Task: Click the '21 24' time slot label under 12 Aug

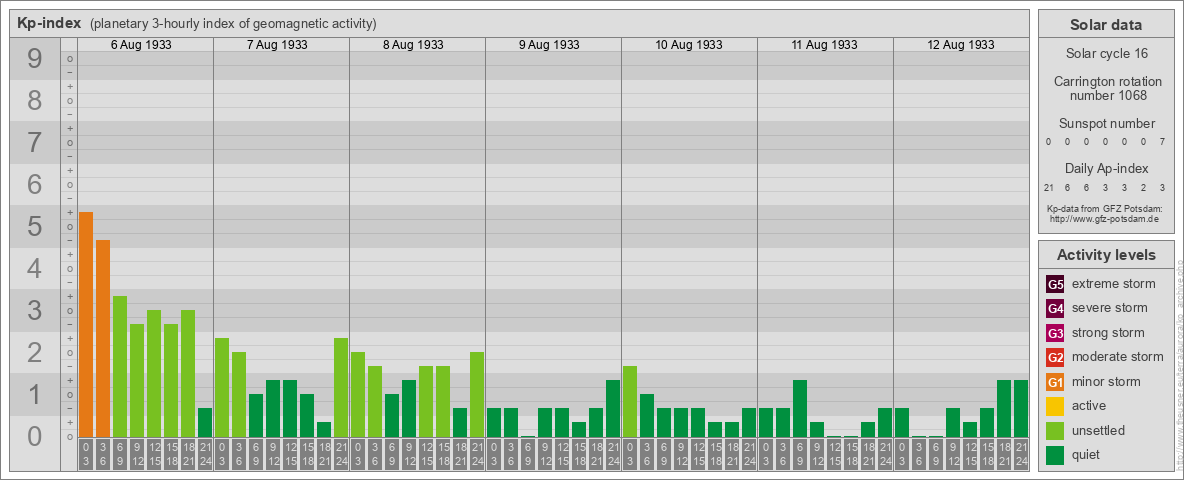Action: [x=1020, y=455]
